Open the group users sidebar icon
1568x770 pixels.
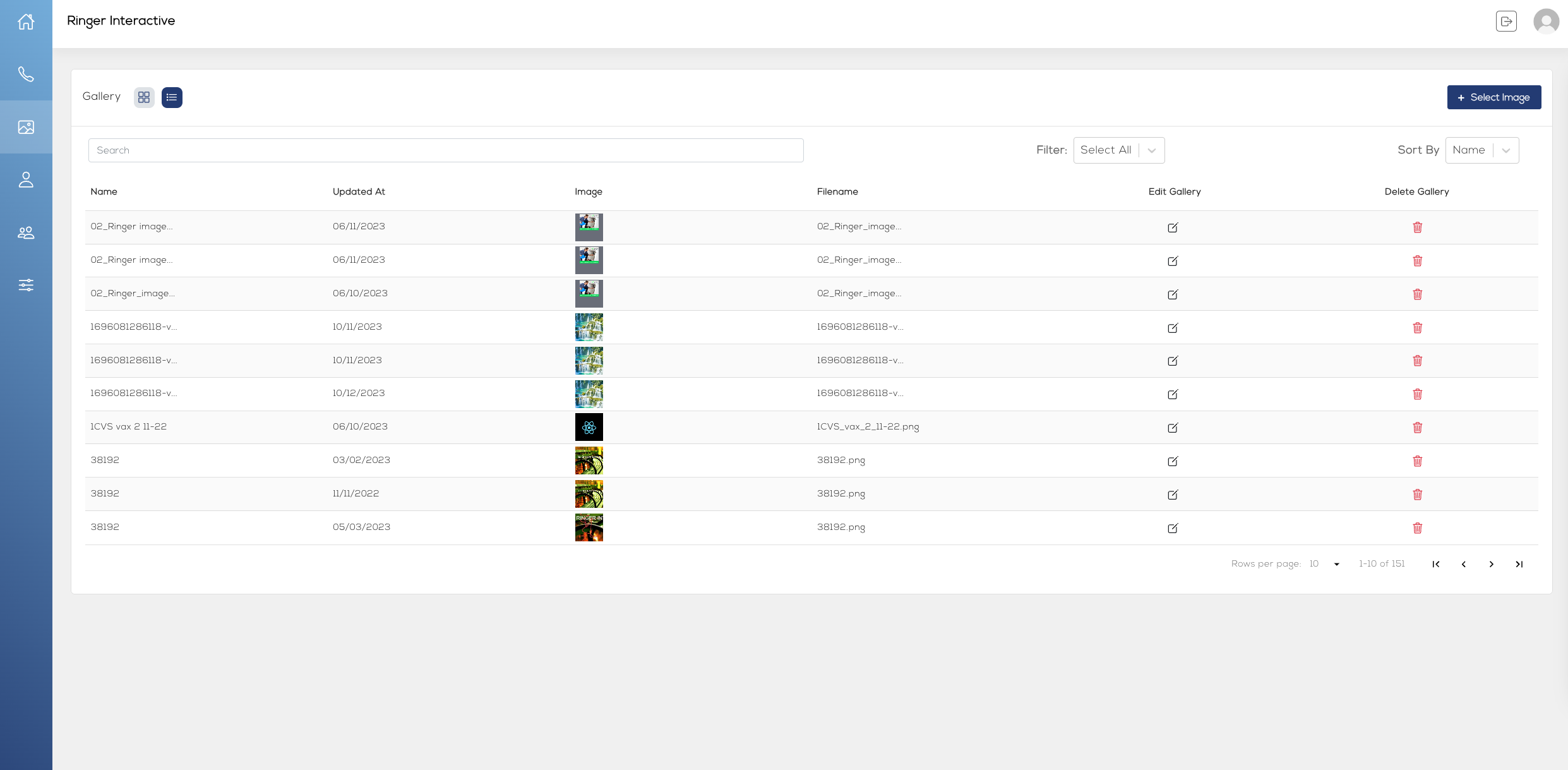pos(26,233)
